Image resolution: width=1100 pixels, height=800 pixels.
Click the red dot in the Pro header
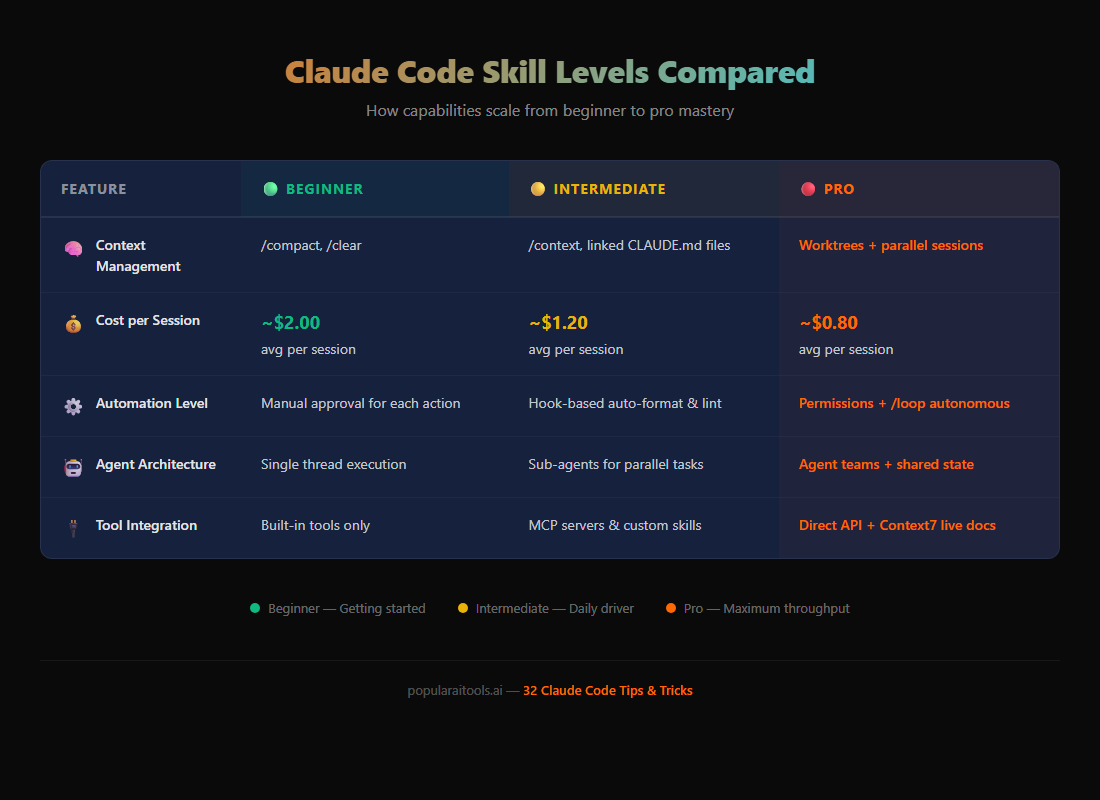pos(810,188)
